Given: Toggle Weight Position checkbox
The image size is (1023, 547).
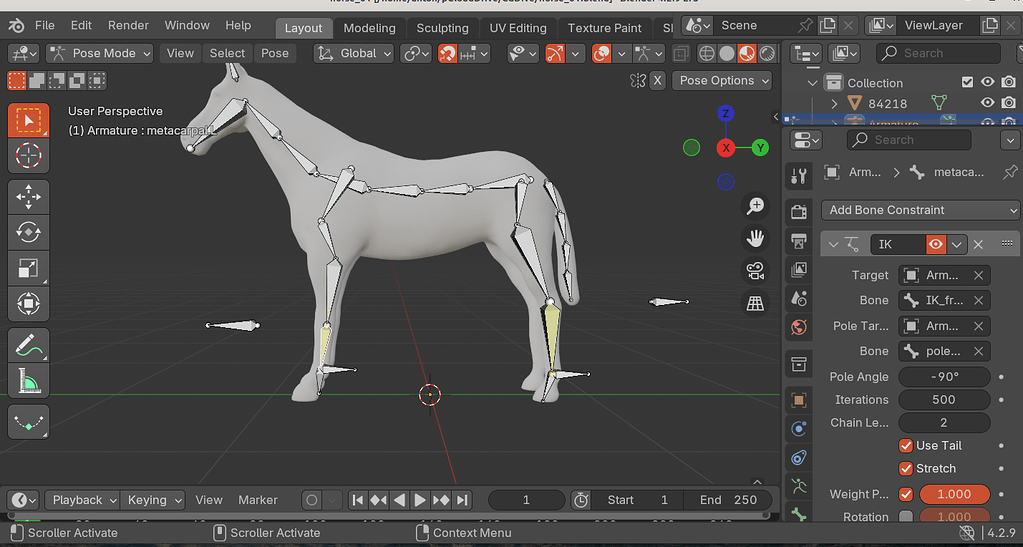Looking at the screenshot, I should point(906,494).
